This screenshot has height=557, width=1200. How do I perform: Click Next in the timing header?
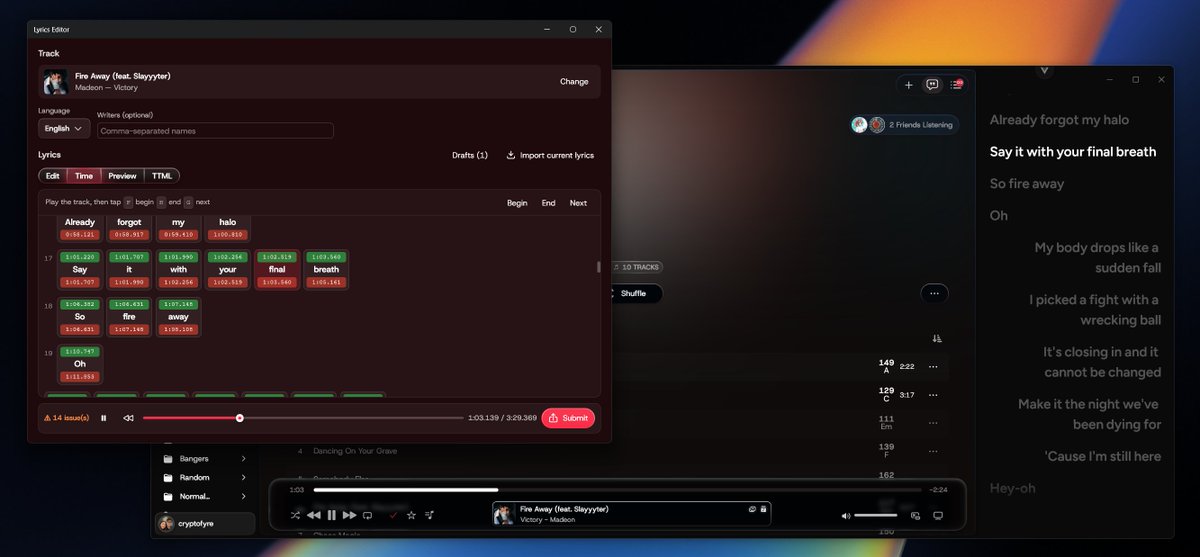pyautogui.click(x=578, y=203)
